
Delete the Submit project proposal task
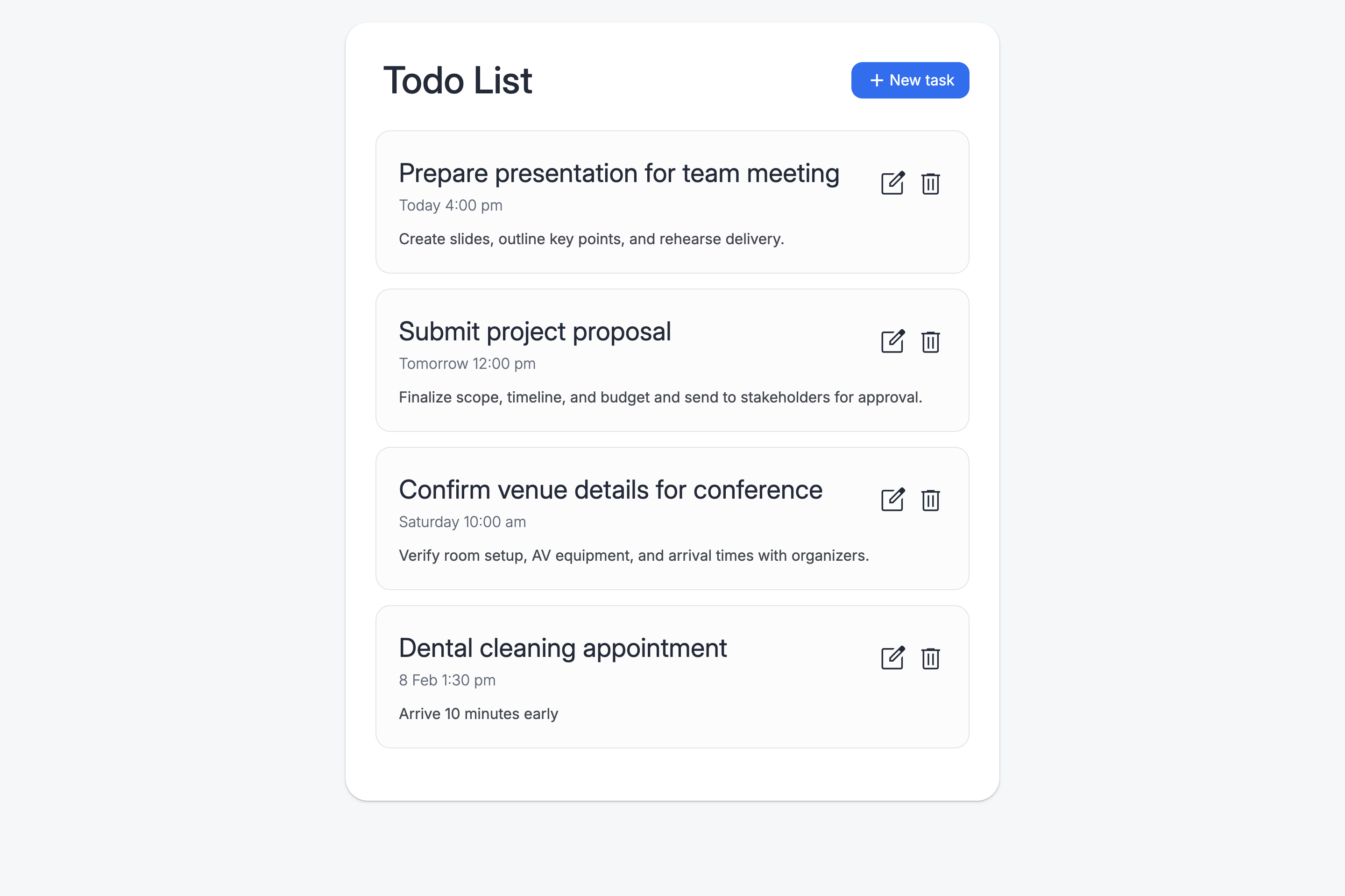coord(930,342)
